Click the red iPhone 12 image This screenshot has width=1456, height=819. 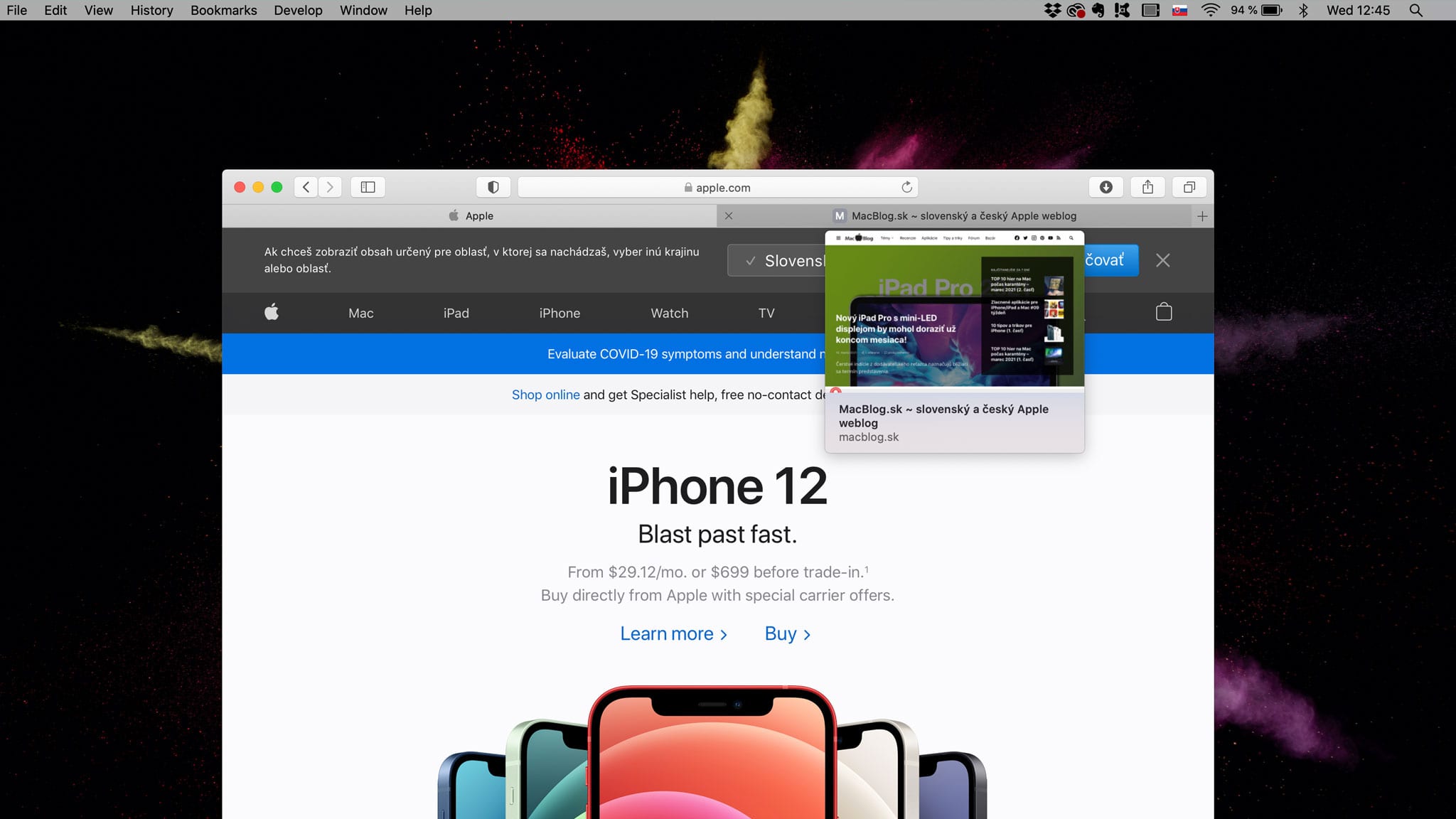712,754
